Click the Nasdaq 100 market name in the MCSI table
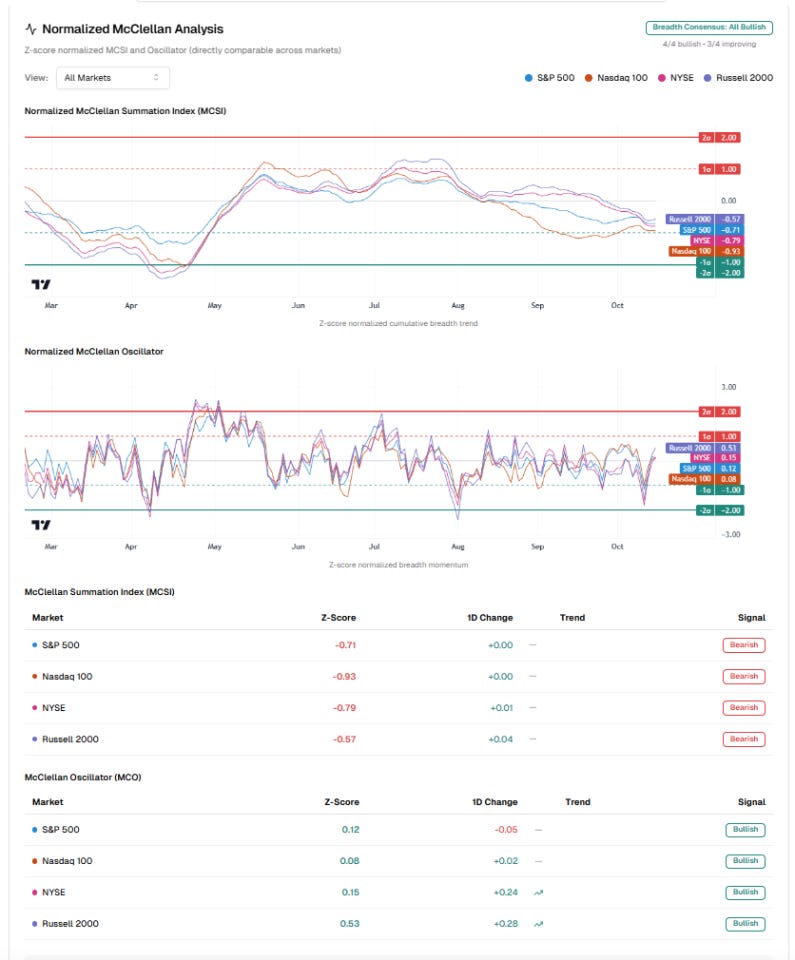Screen dimensions: 795x960 tap(67, 677)
